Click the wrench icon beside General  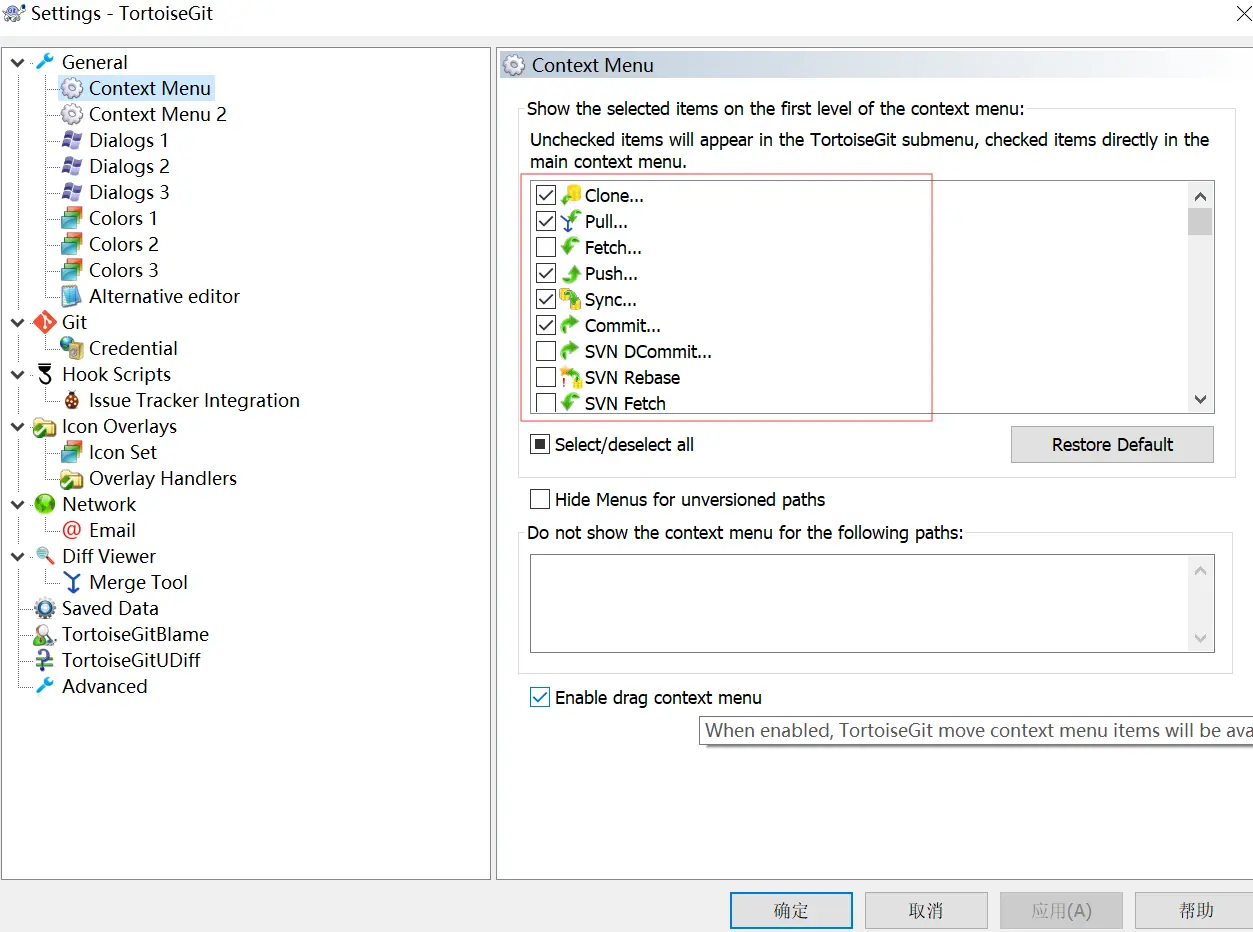tap(45, 62)
